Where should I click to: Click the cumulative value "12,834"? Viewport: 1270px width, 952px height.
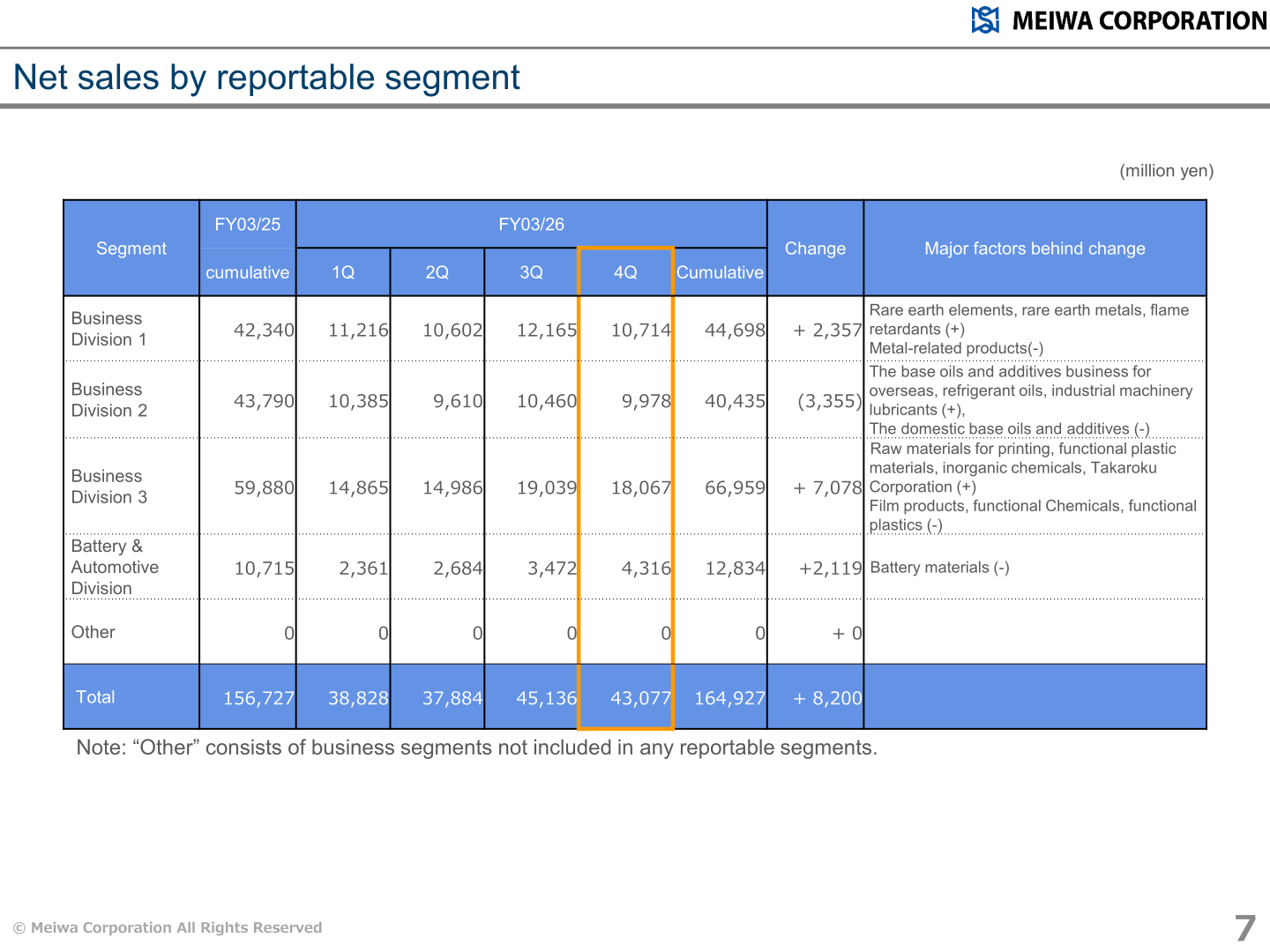click(x=736, y=569)
